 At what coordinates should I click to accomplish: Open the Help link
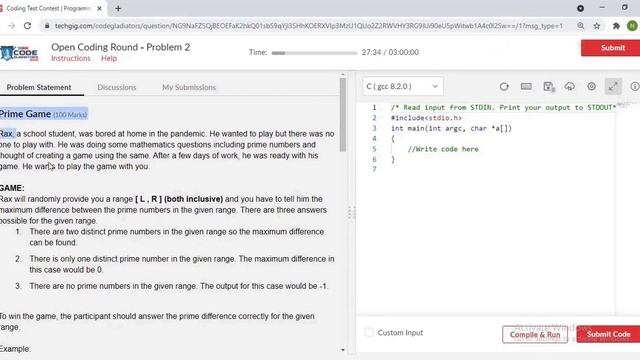[109, 58]
